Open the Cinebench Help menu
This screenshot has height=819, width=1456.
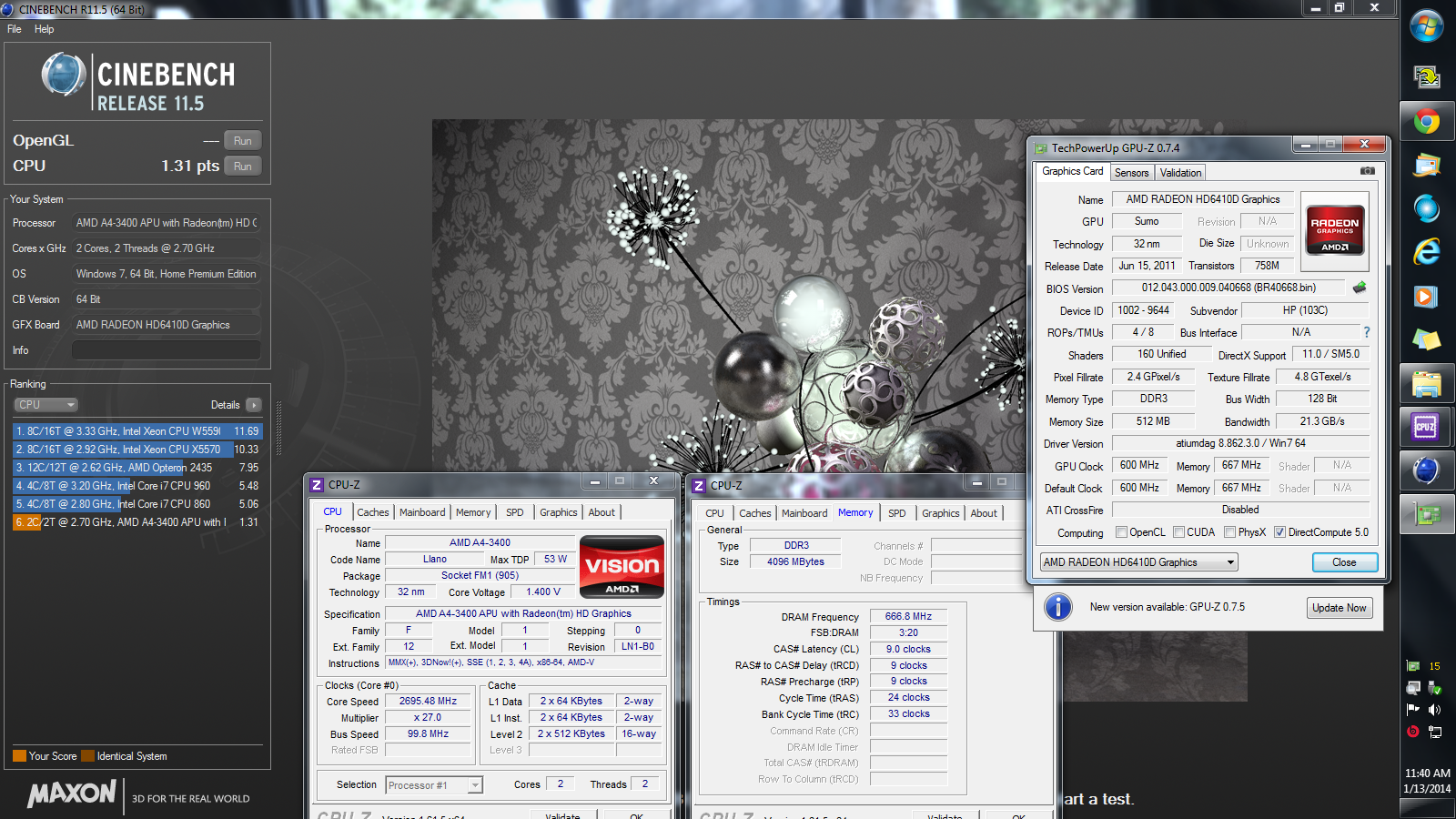click(44, 29)
